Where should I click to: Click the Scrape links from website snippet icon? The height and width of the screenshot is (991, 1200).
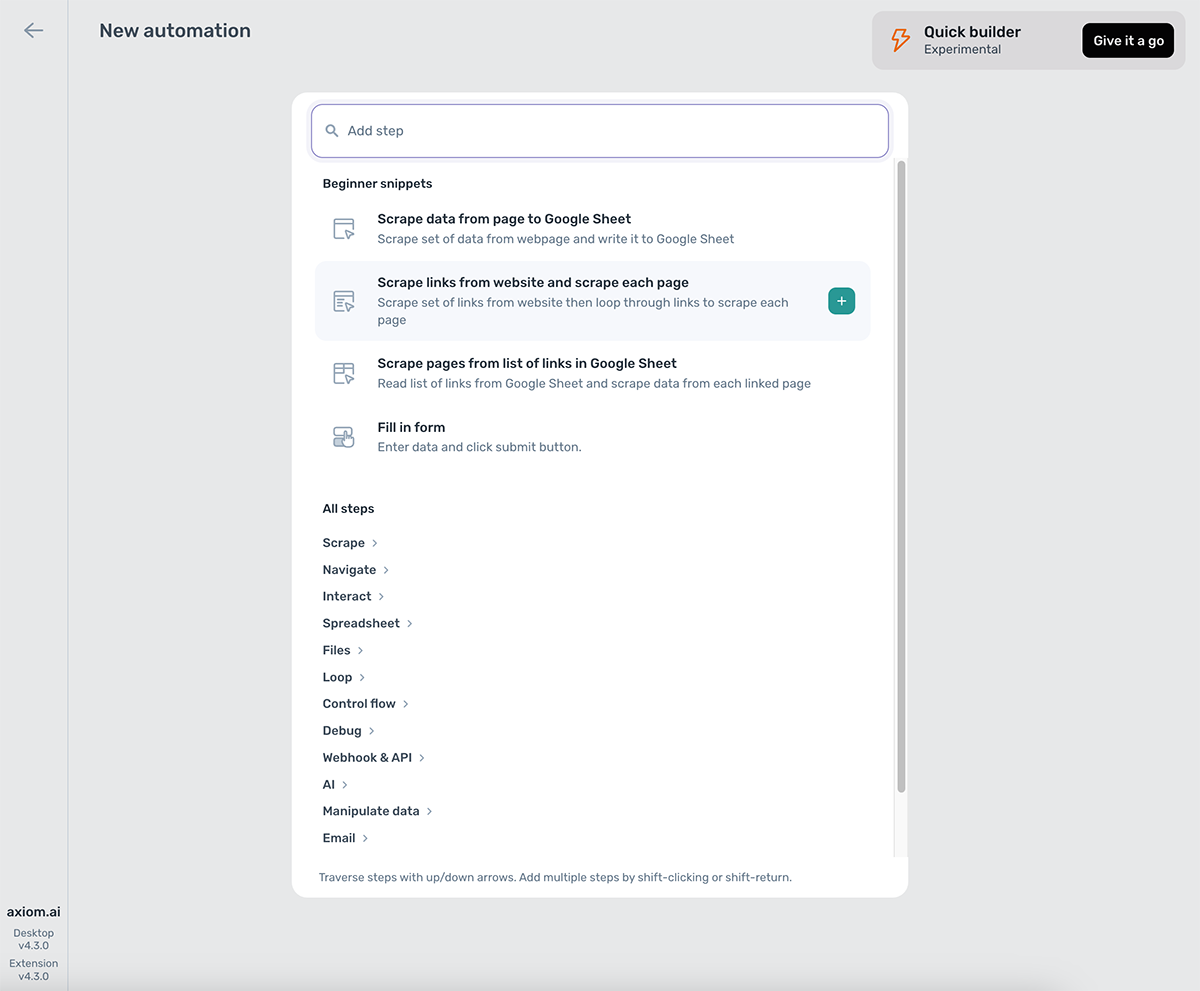[x=344, y=301]
